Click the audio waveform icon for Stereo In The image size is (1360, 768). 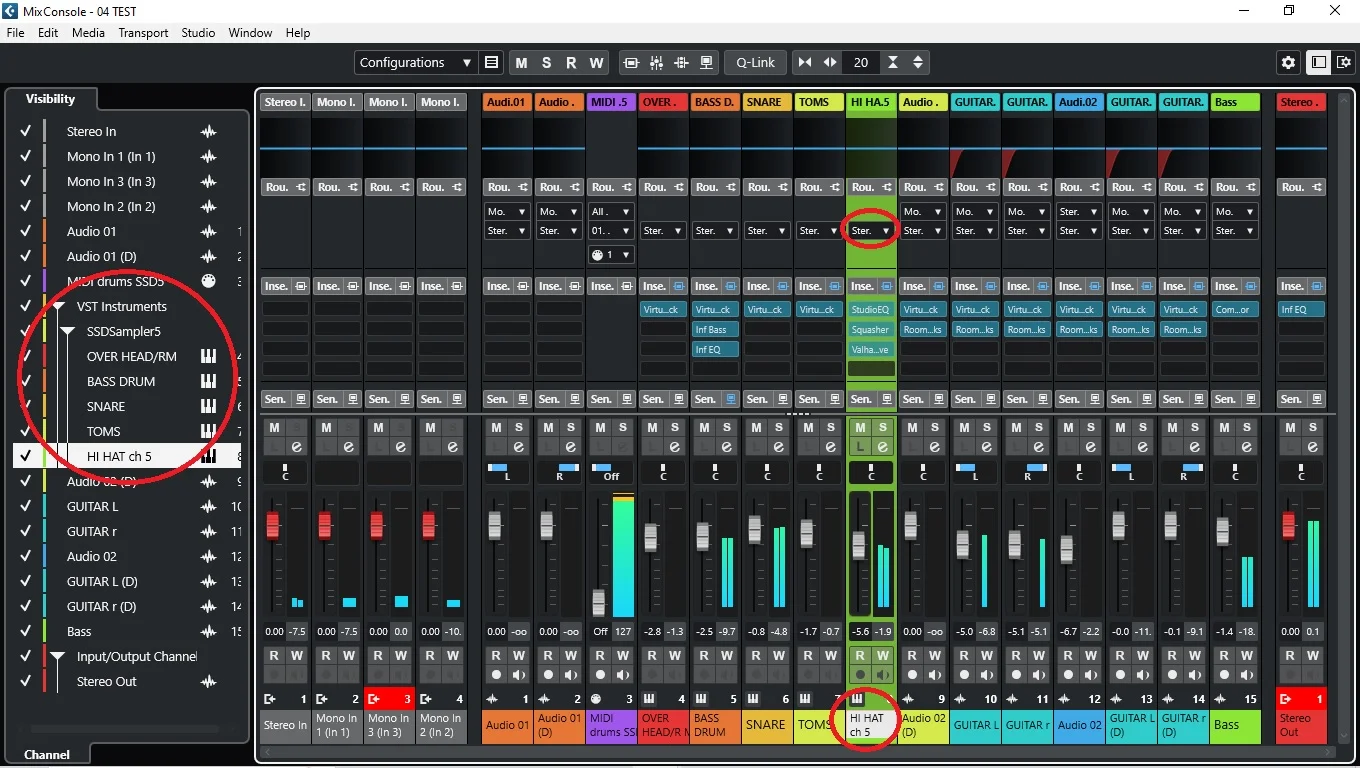click(x=208, y=132)
